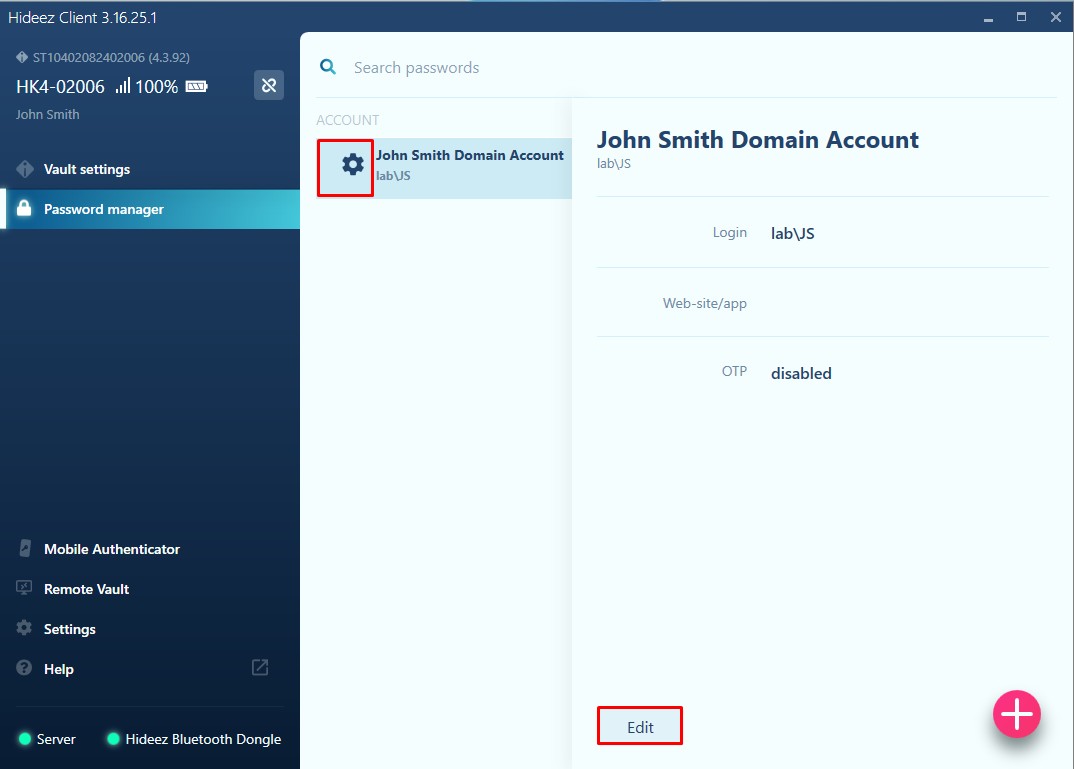Click the battery level icon
1074x769 pixels.
tap(196, 87)
